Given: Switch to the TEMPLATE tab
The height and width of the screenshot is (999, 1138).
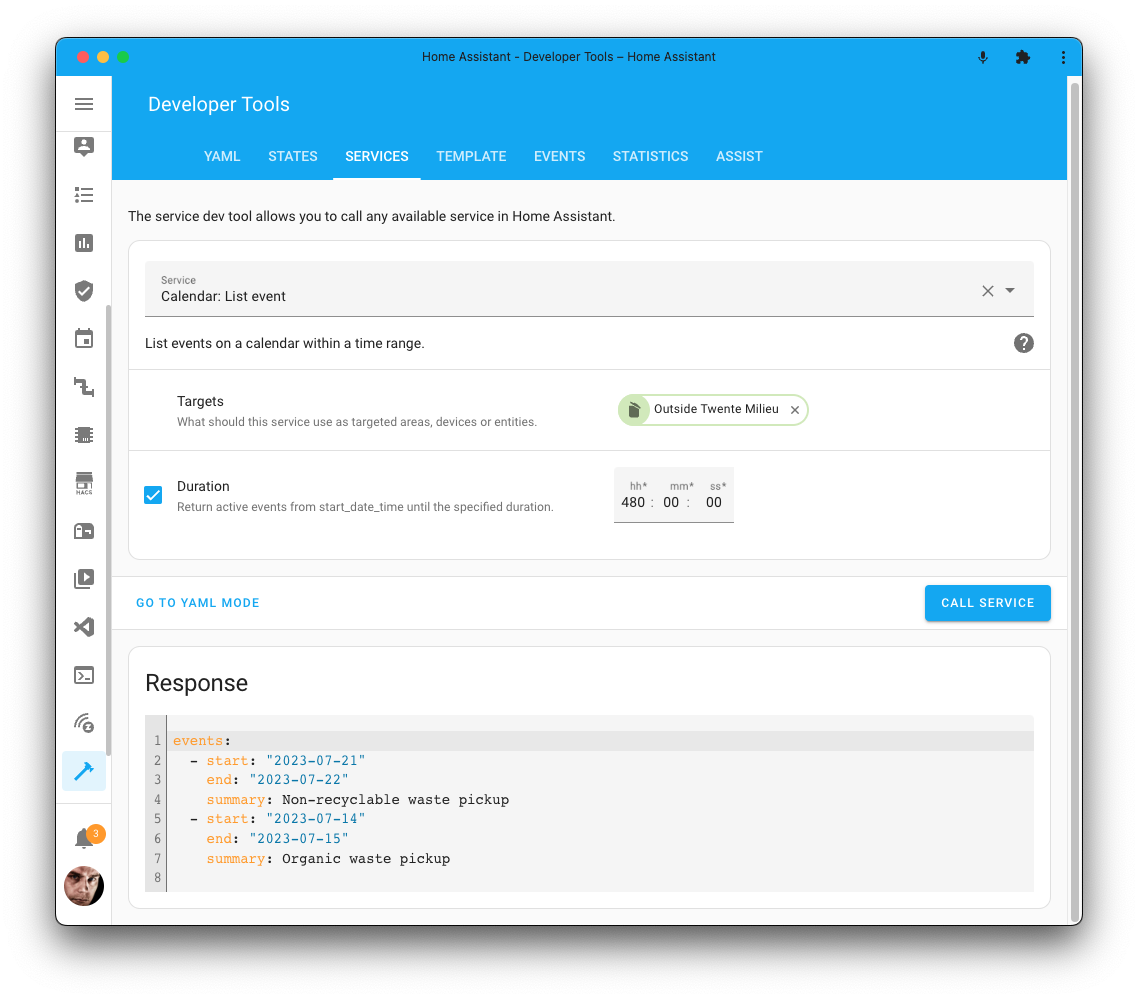Looking at the screenshot, I should point(471,156).
